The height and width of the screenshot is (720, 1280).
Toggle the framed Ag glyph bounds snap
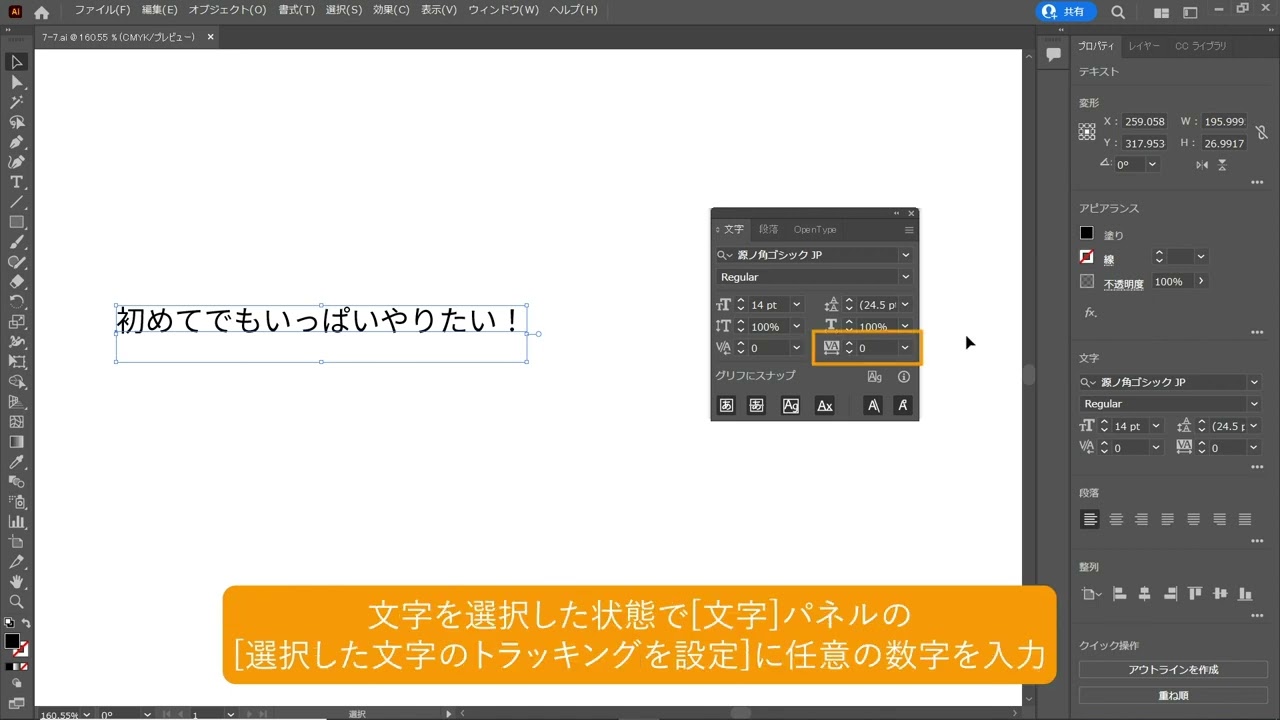(x=791, y=405)
